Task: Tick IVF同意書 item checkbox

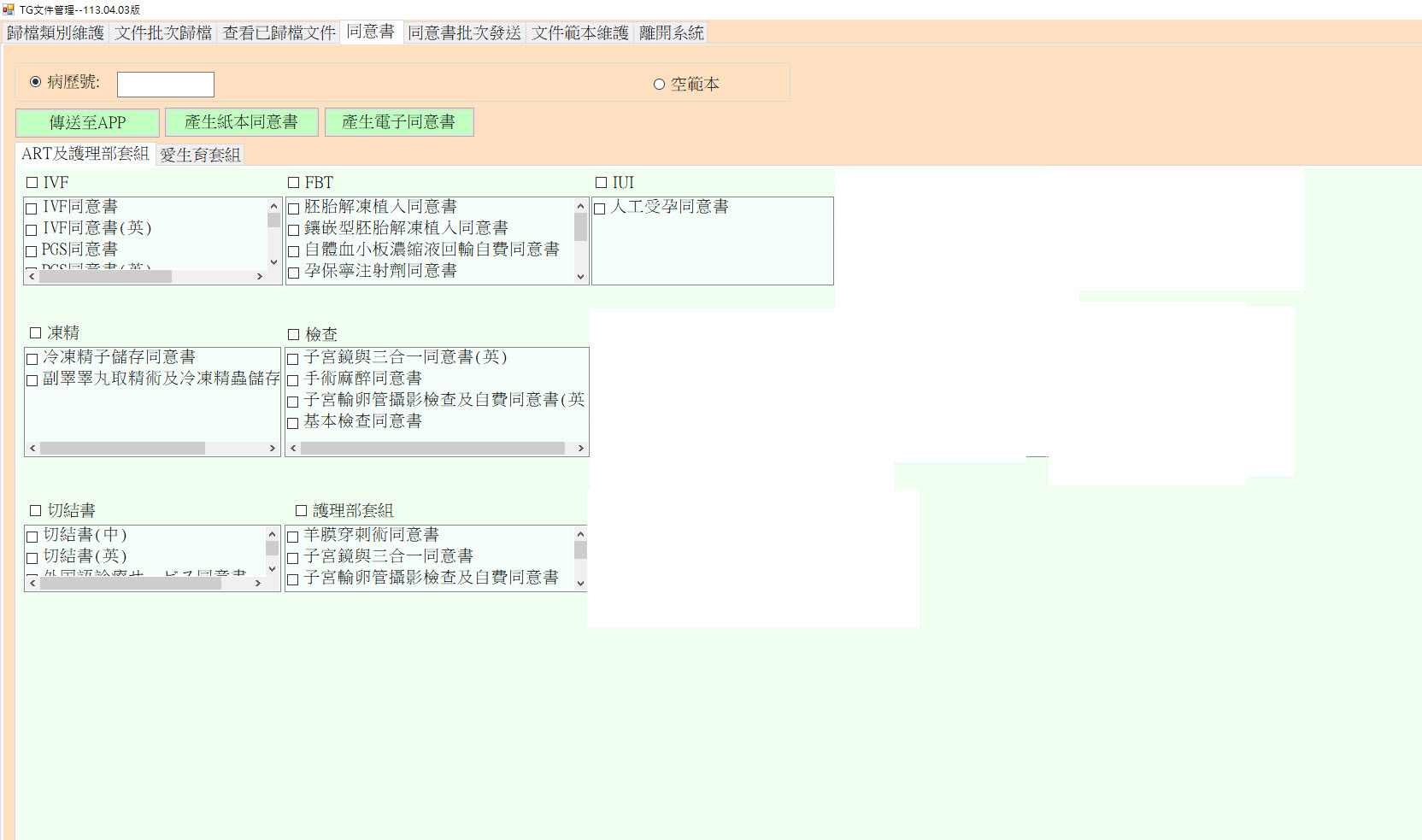Action: pos(32,209)
